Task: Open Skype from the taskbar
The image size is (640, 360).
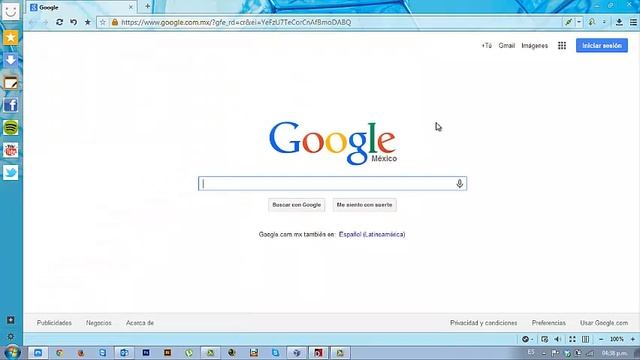Action: [x=276, y=353]
